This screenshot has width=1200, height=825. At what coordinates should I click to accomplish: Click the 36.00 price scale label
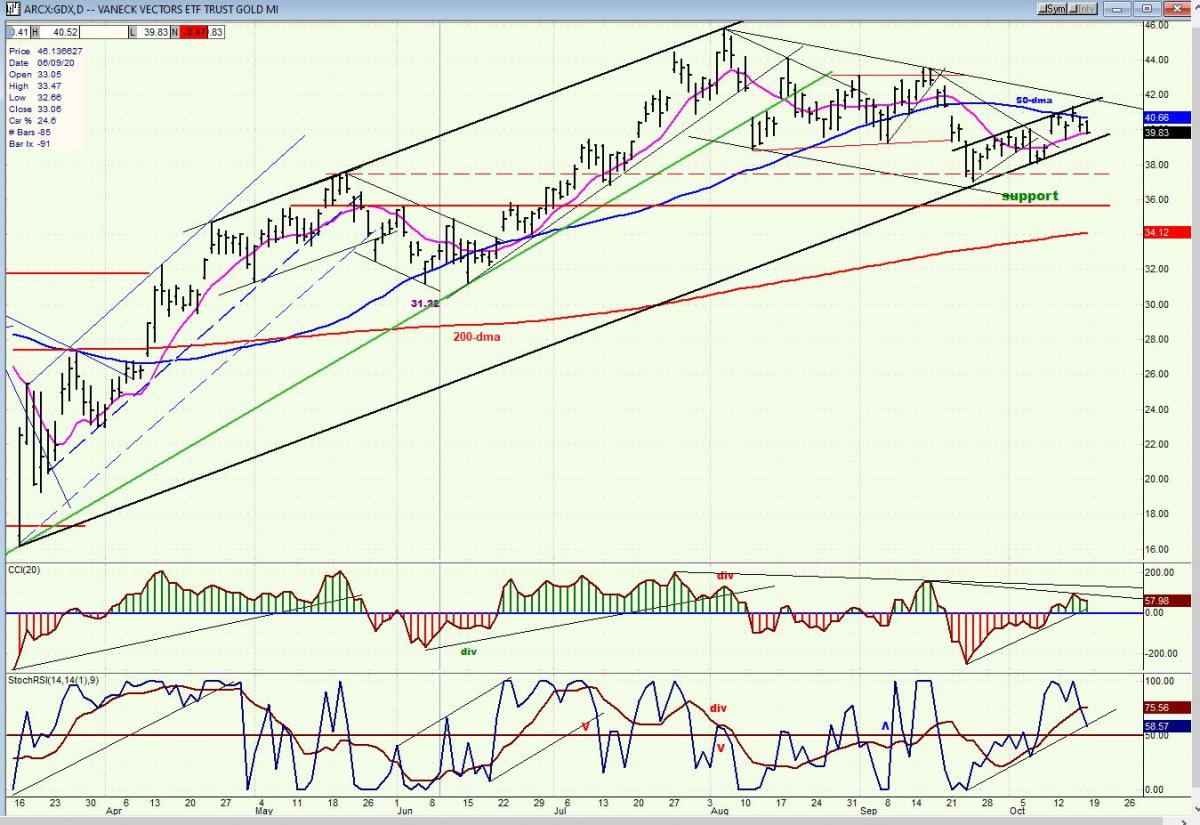1157,200
